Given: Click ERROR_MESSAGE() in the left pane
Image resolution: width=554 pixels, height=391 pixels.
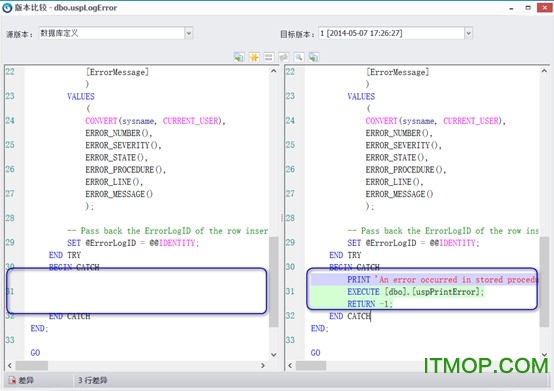Looking at the screenshot, I should (119, 194).
